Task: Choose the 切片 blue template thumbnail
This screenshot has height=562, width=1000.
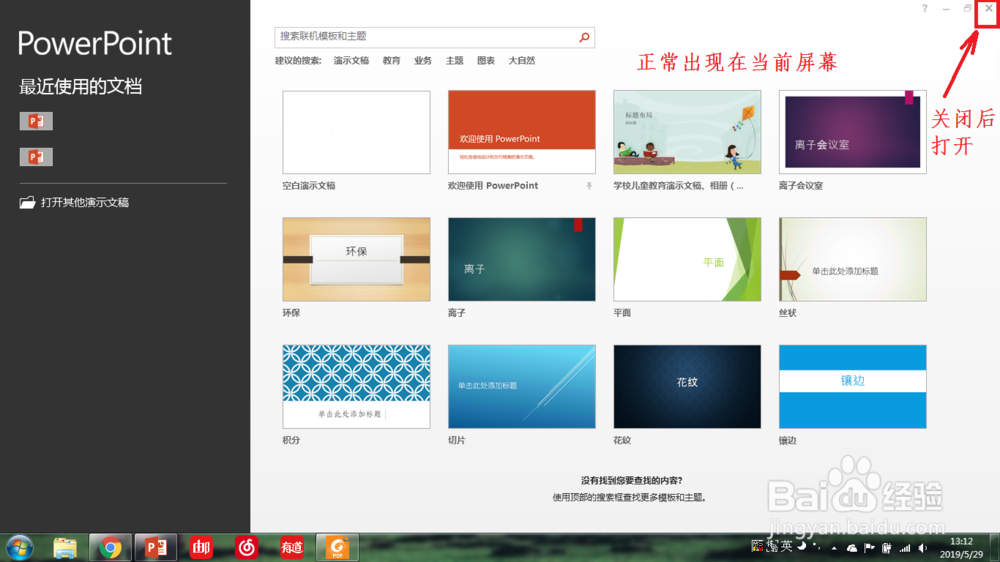Action: tap(522, 387)
